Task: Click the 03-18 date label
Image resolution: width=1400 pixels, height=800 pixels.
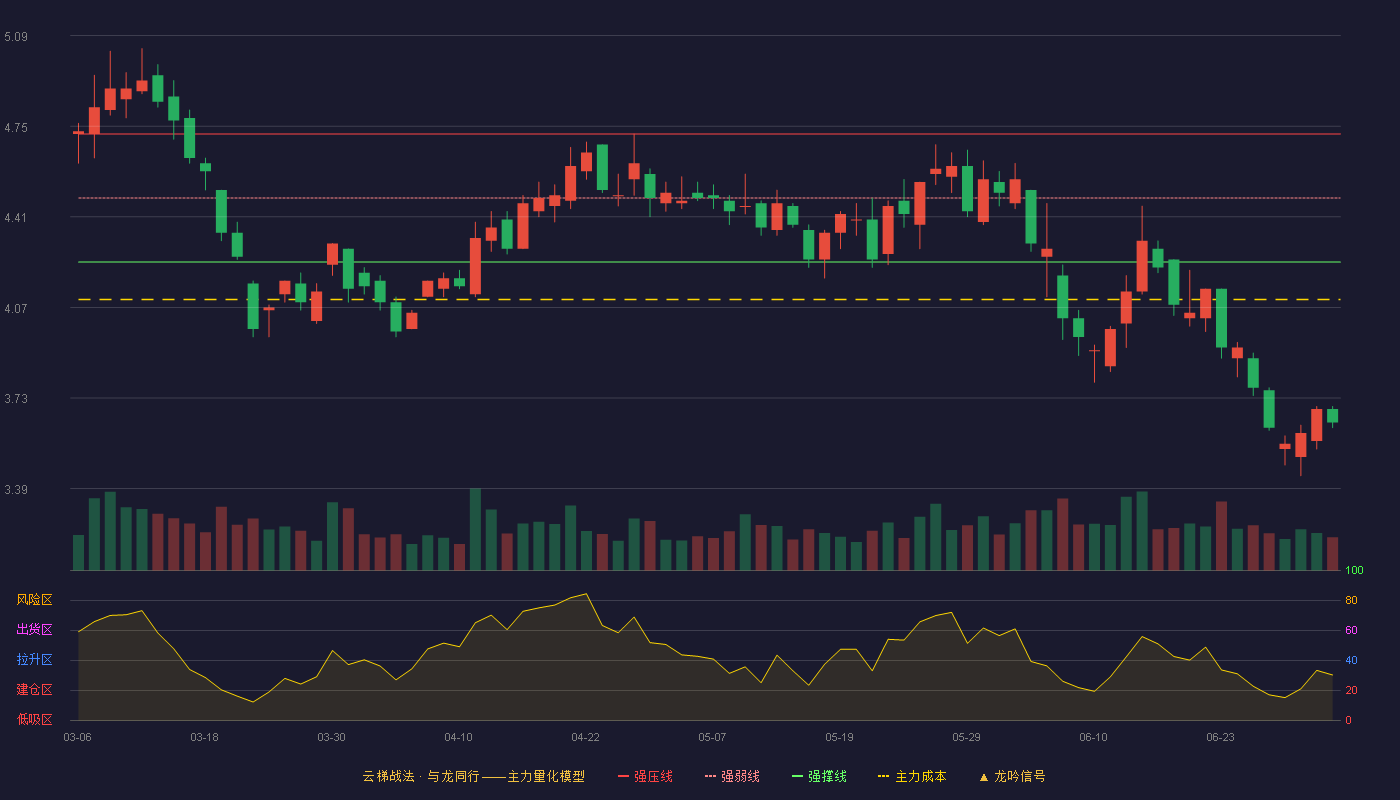Action: click(204, 737)
